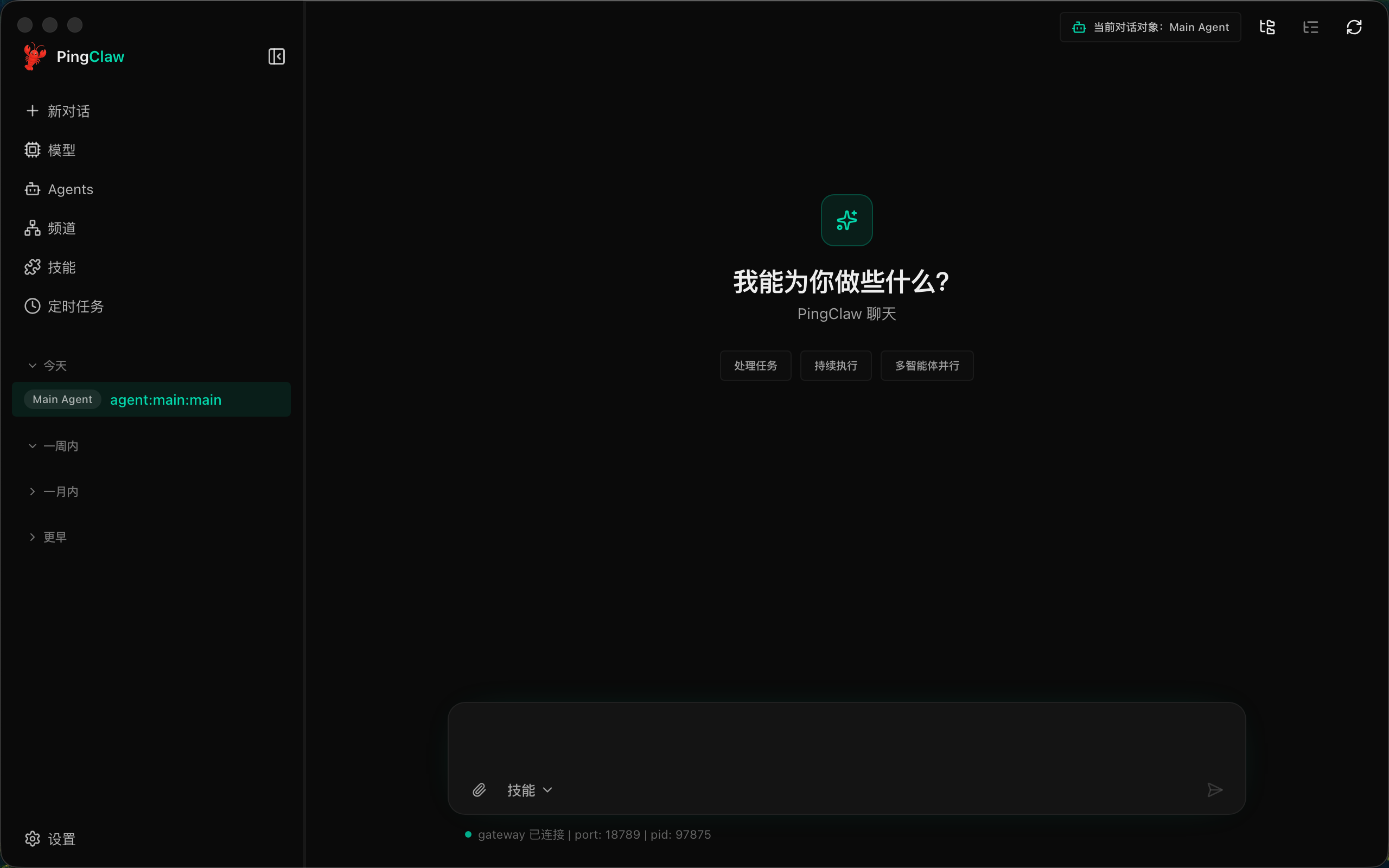Click the PingClaw 聊天 subtitle text

pyautogui.click(x=846, y=314)
